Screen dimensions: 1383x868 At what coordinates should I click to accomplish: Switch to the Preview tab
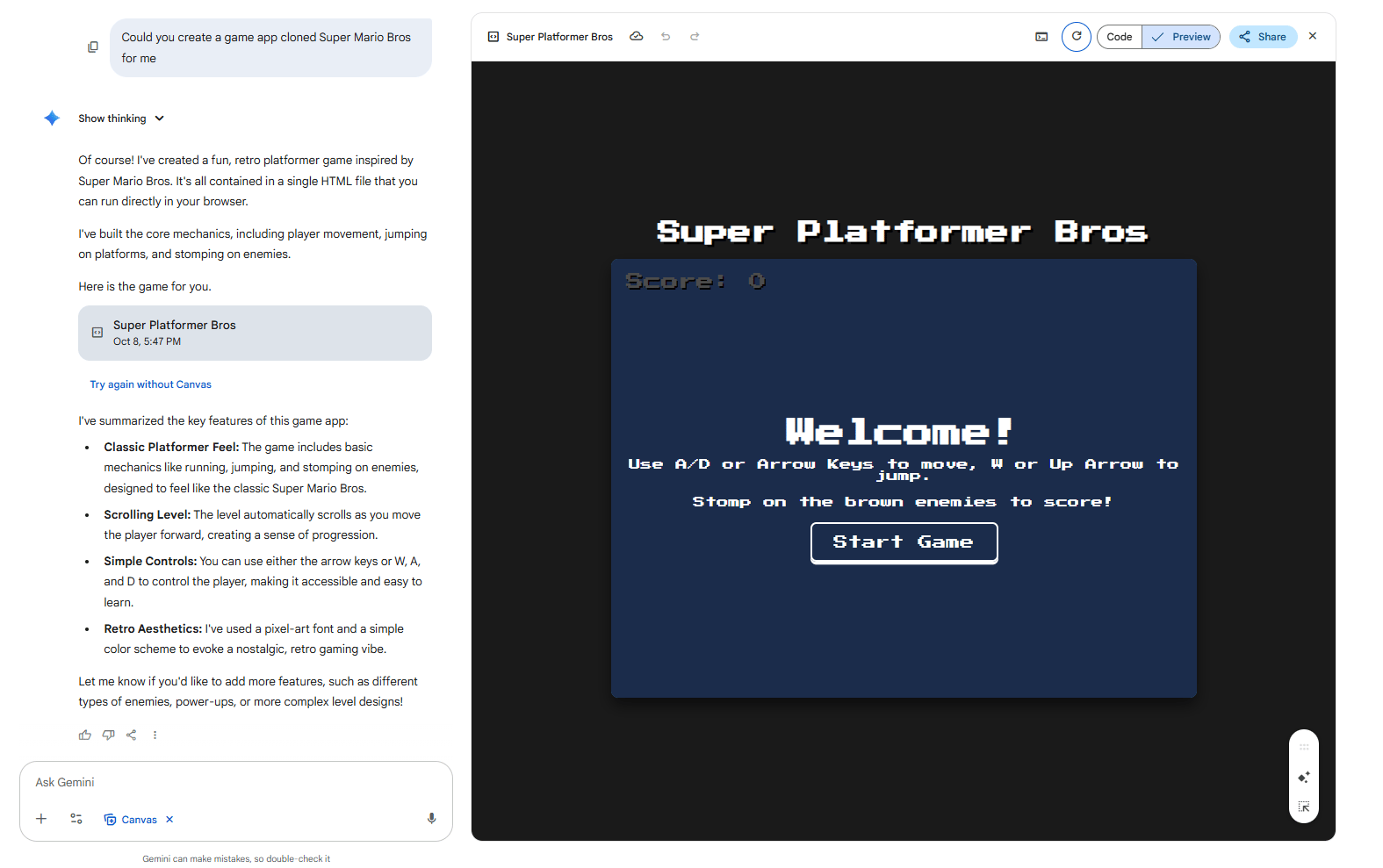(x=1181, y=37)
